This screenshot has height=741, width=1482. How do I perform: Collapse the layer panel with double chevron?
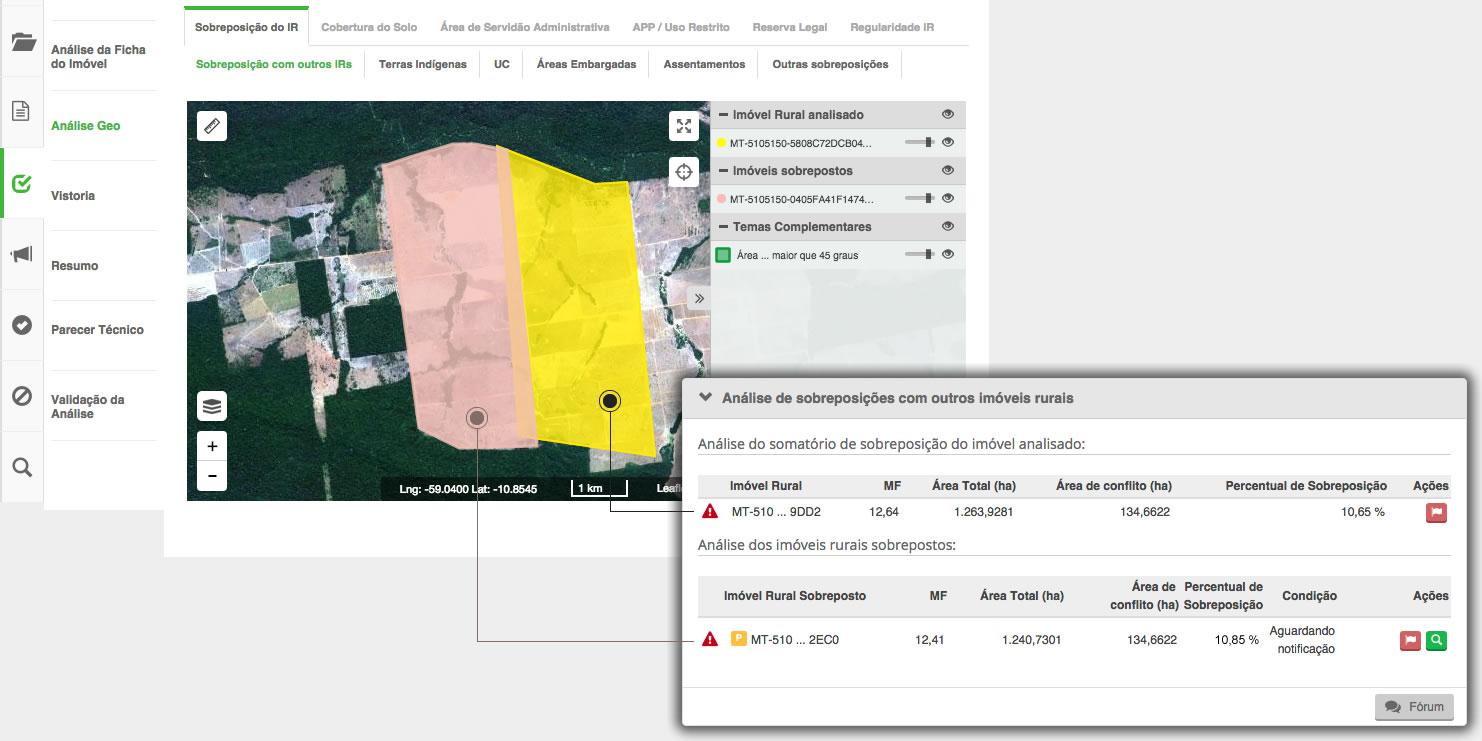699,298
